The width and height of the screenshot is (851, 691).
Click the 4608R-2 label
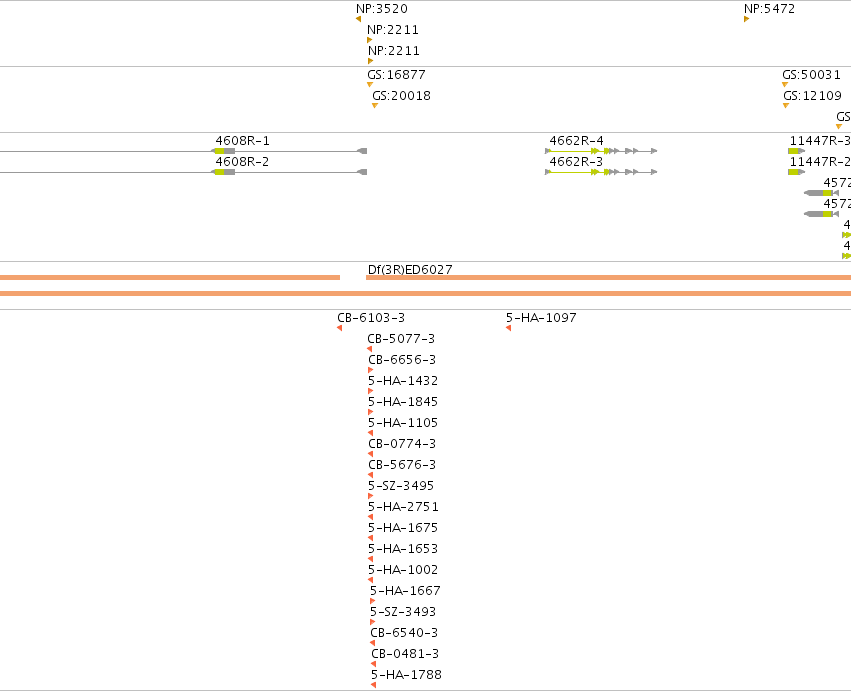coord(242,162)
